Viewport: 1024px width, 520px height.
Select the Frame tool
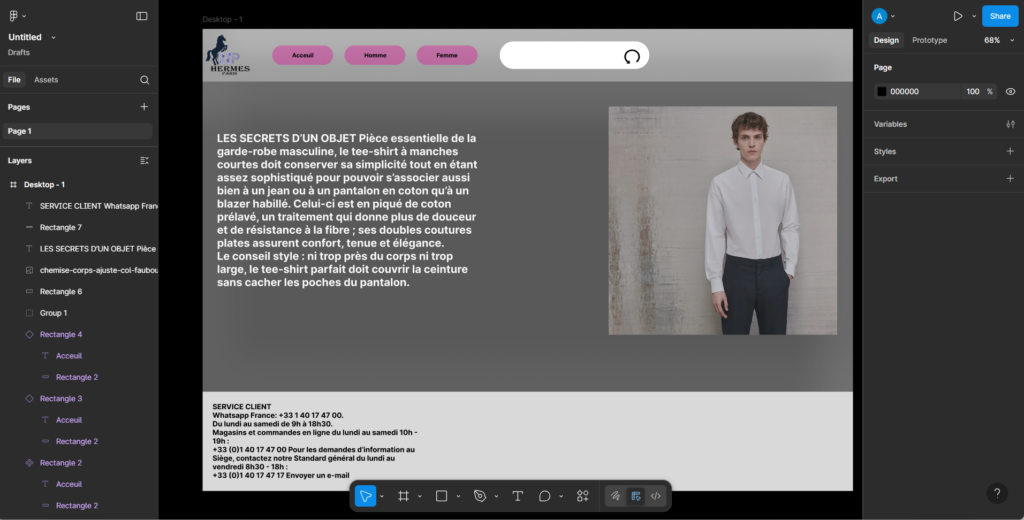[x=404, y=496]
